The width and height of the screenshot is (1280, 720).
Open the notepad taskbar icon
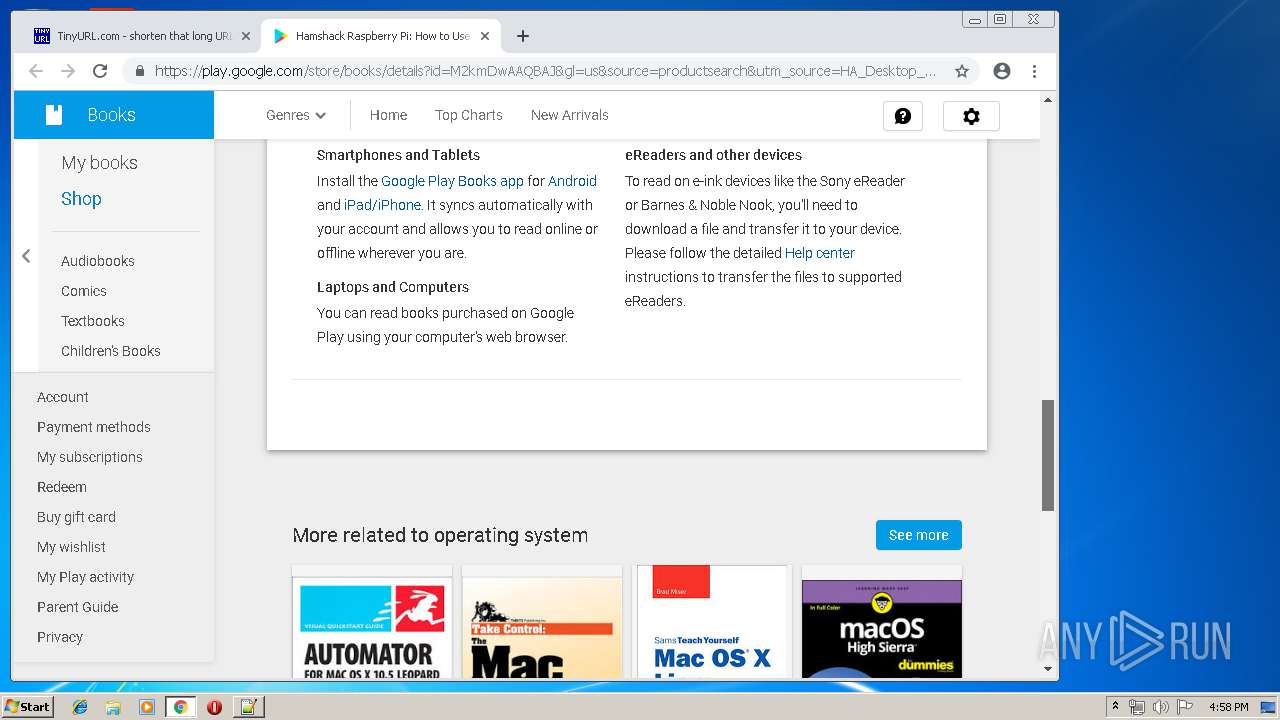[248, 707]
